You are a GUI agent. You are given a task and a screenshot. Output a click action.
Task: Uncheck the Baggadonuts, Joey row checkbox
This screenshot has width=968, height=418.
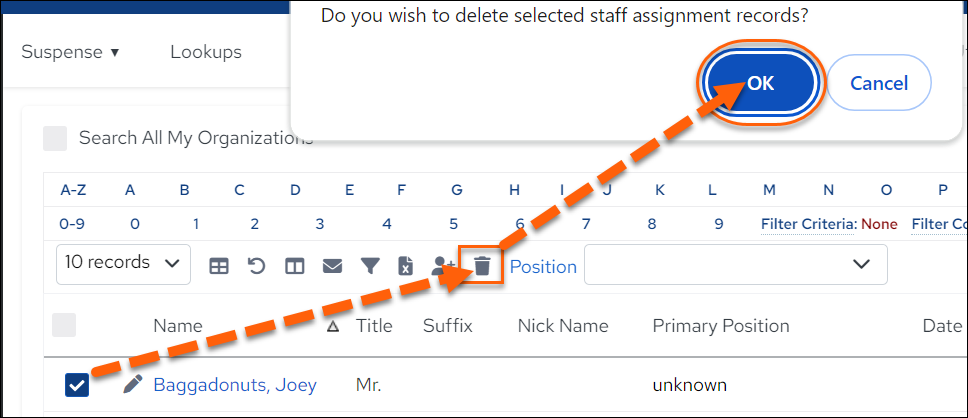[77, 385]
